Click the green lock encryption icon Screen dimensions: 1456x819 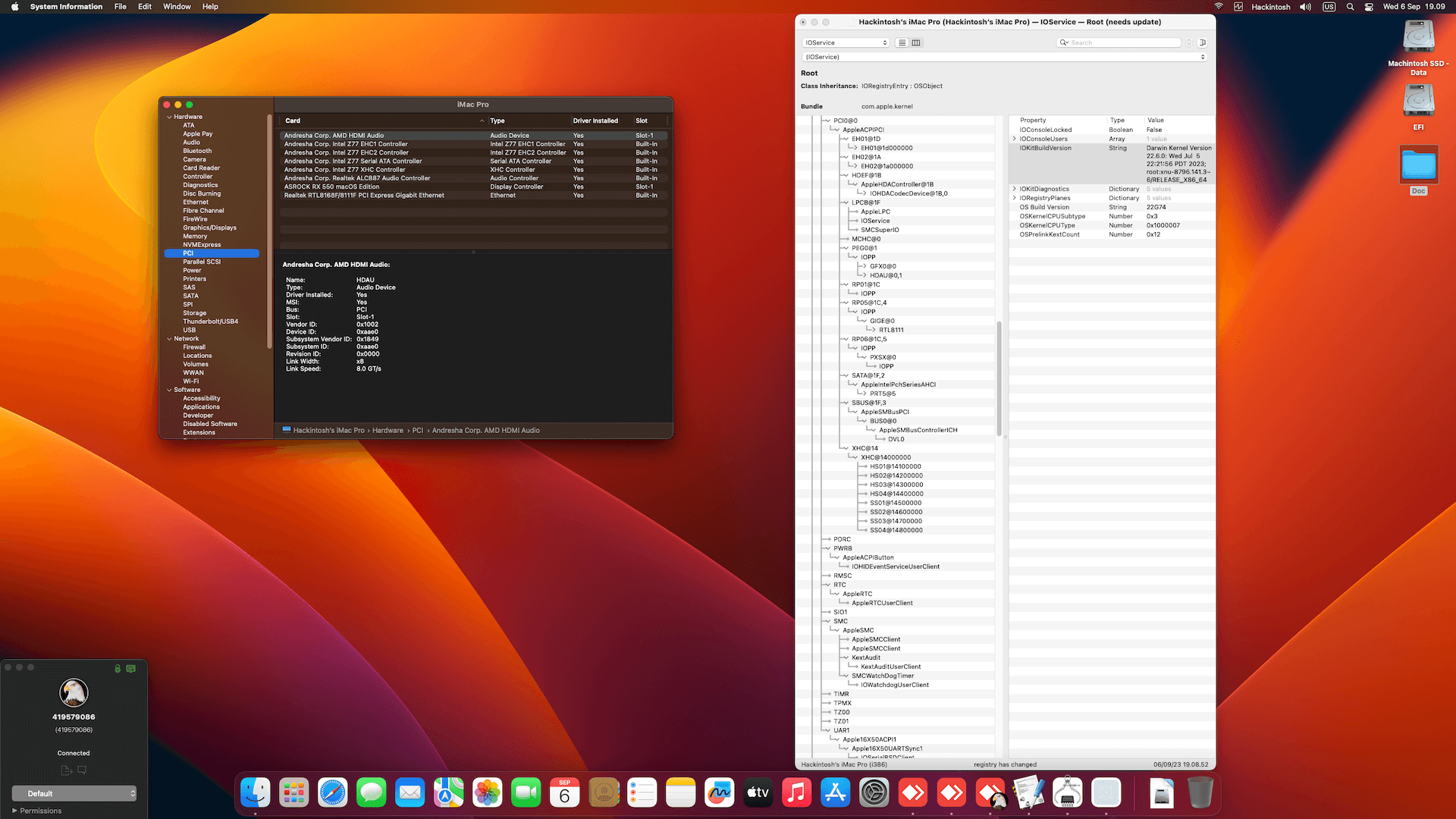pyautogui.click(x=118, y=669)
